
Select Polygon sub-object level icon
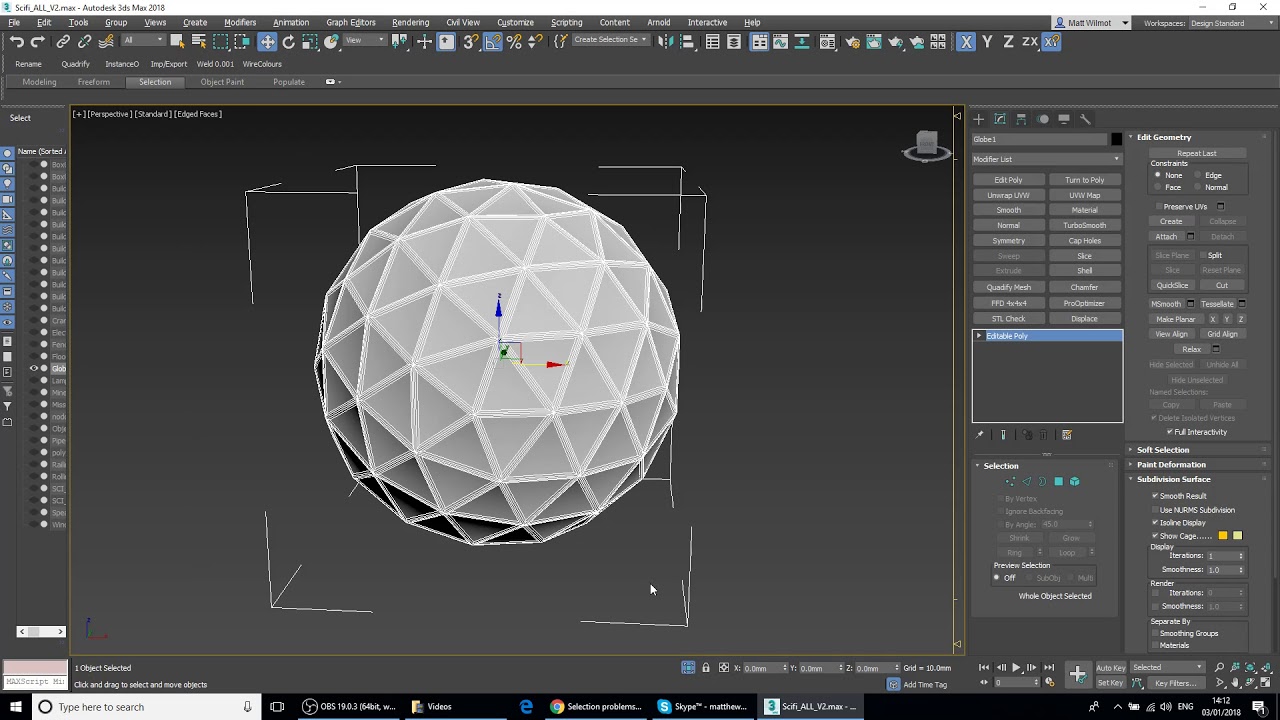[x=1058, y=481]
